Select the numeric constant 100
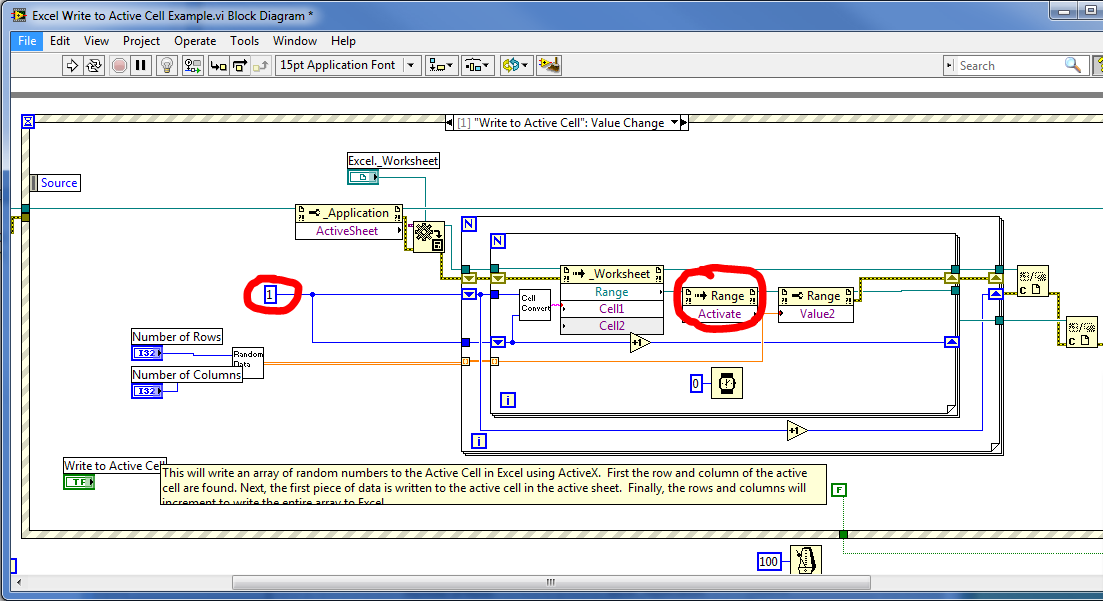Screen dimensions: 1103x601 (769, 562)
